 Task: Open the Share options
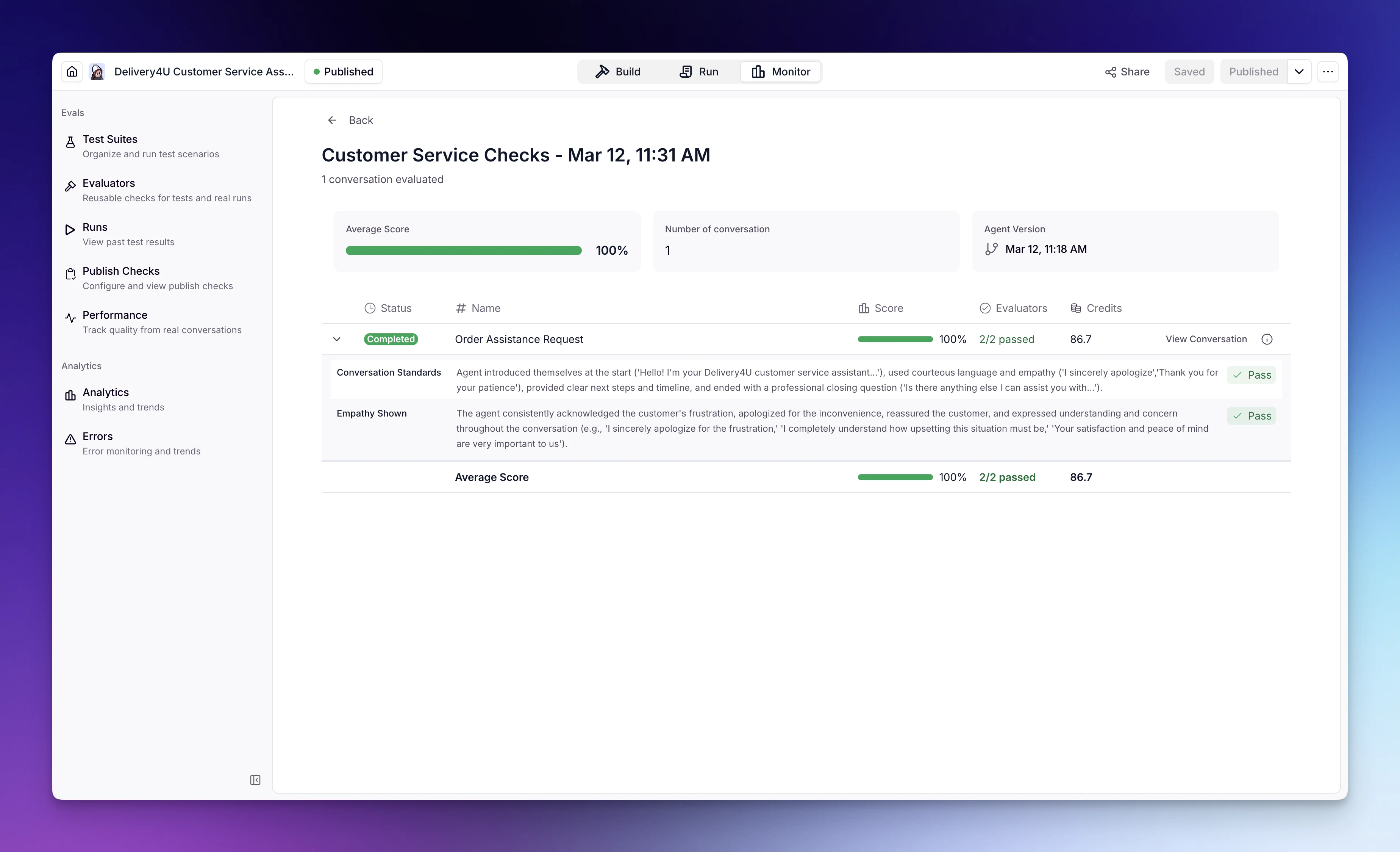coord(1127,72)
